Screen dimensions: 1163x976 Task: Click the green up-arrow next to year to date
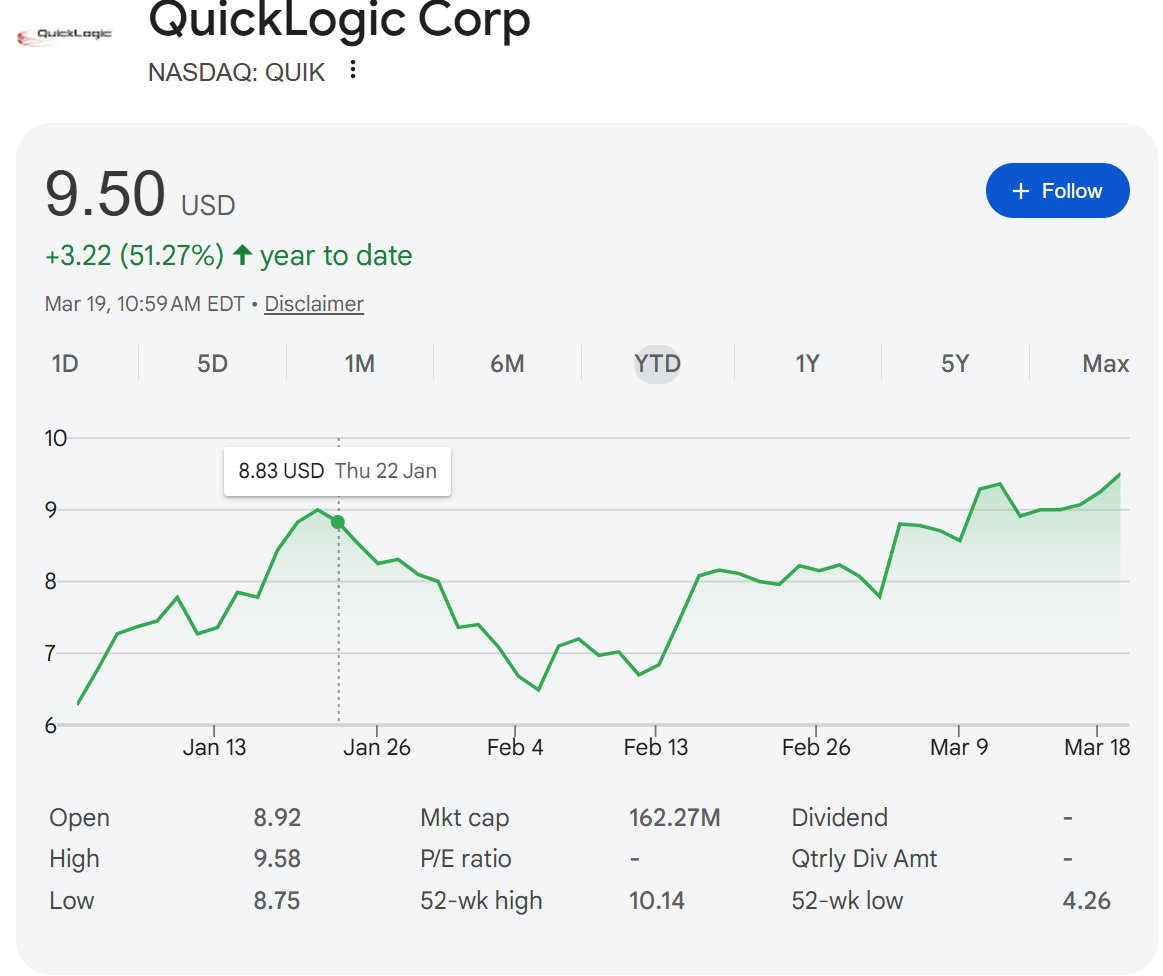(x=242, y=255)
